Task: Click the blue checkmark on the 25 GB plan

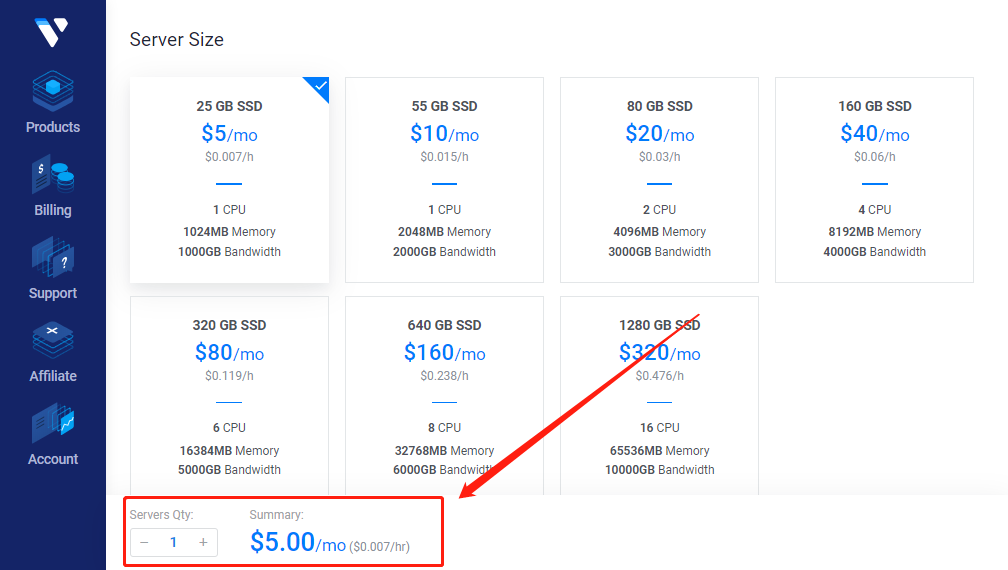Action: pyautogui.click(x=319, y=87)
